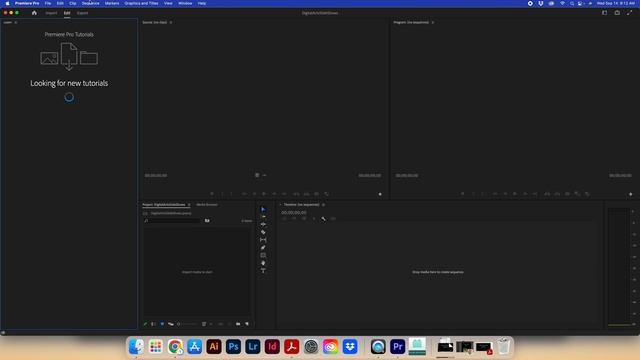Click New Bin icon in Project panel
The width and height of the screenshot is (640, 360).
(238, 324)
